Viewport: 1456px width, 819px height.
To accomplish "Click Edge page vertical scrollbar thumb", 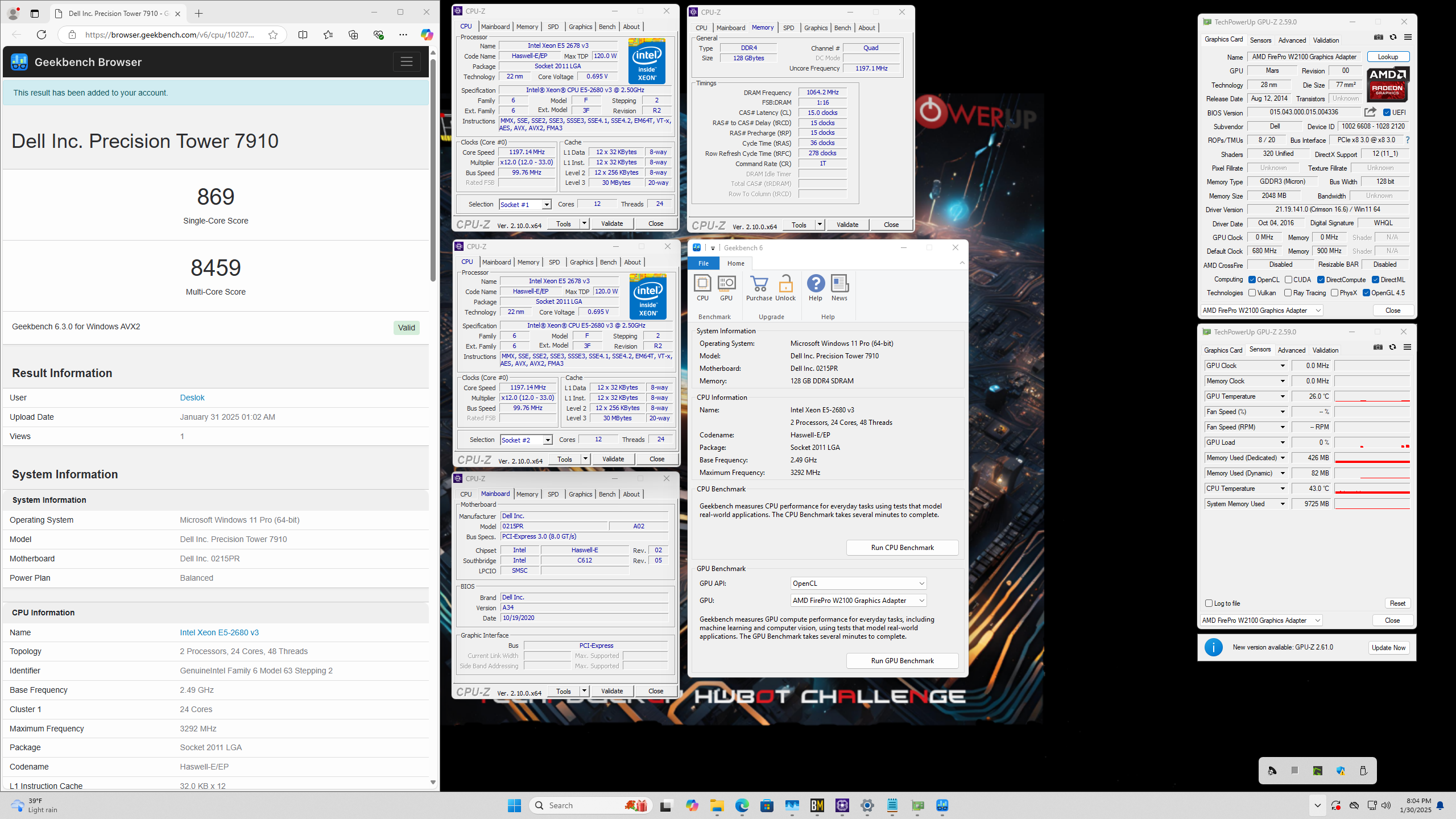I will [433, 170].
